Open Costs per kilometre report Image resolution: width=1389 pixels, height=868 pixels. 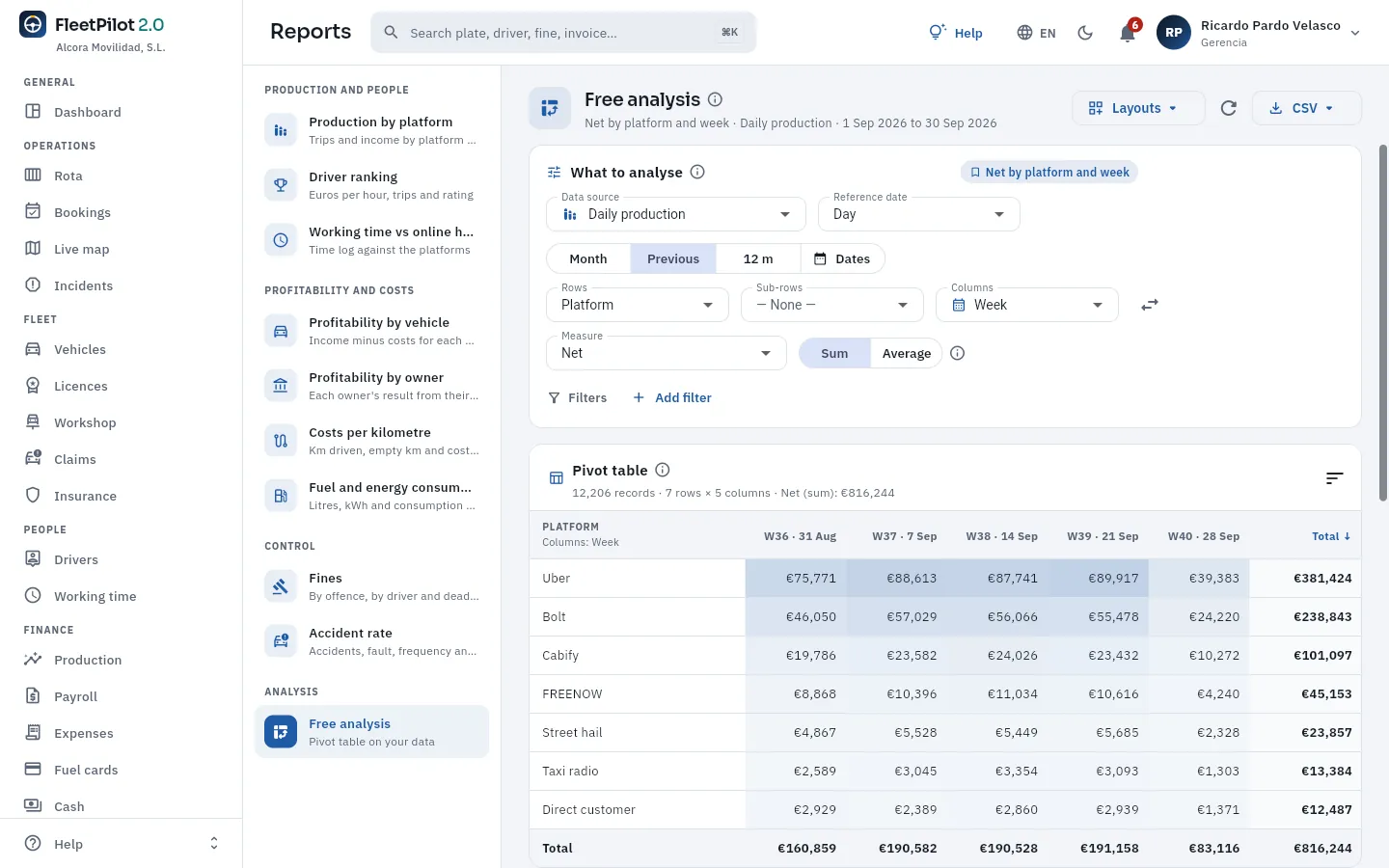(x=371, y=441)
